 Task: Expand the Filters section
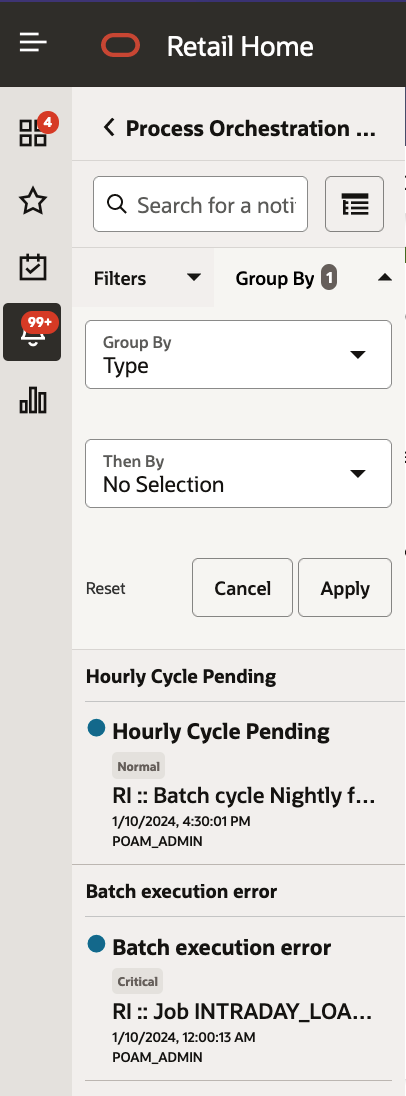(143, 278)
